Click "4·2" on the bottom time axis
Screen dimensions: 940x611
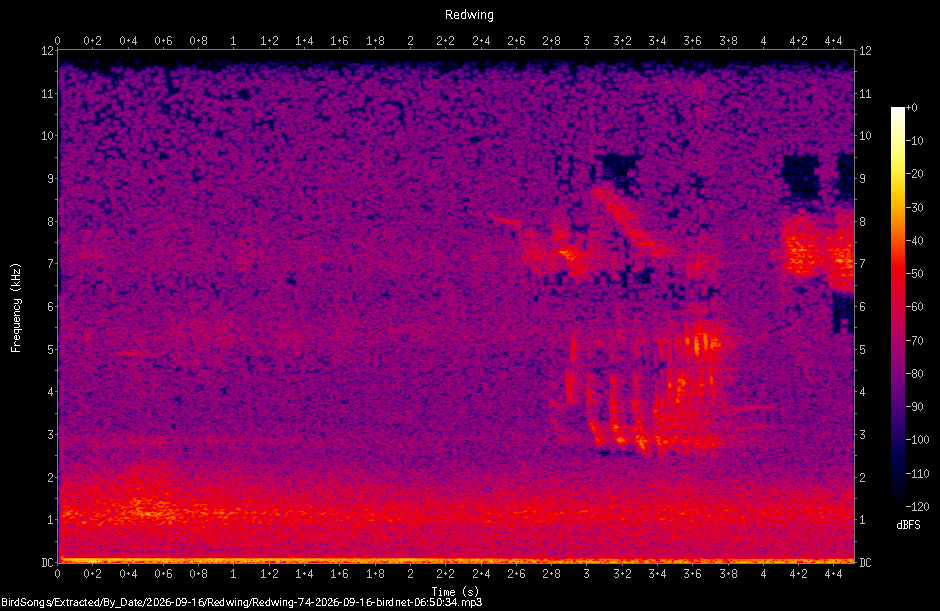point(799,574)
